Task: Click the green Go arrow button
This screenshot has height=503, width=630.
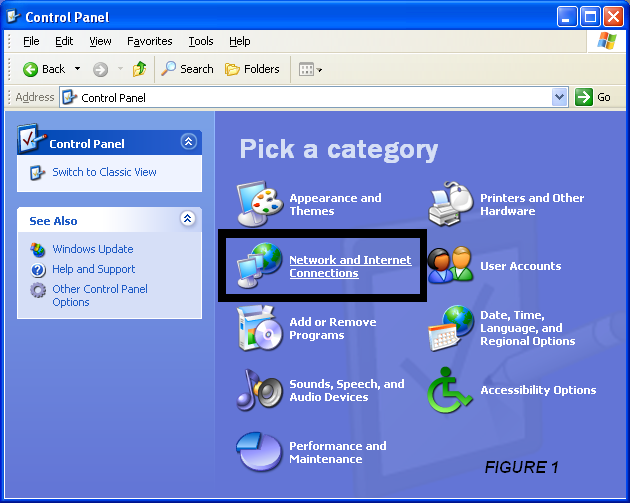Action: 584,97
